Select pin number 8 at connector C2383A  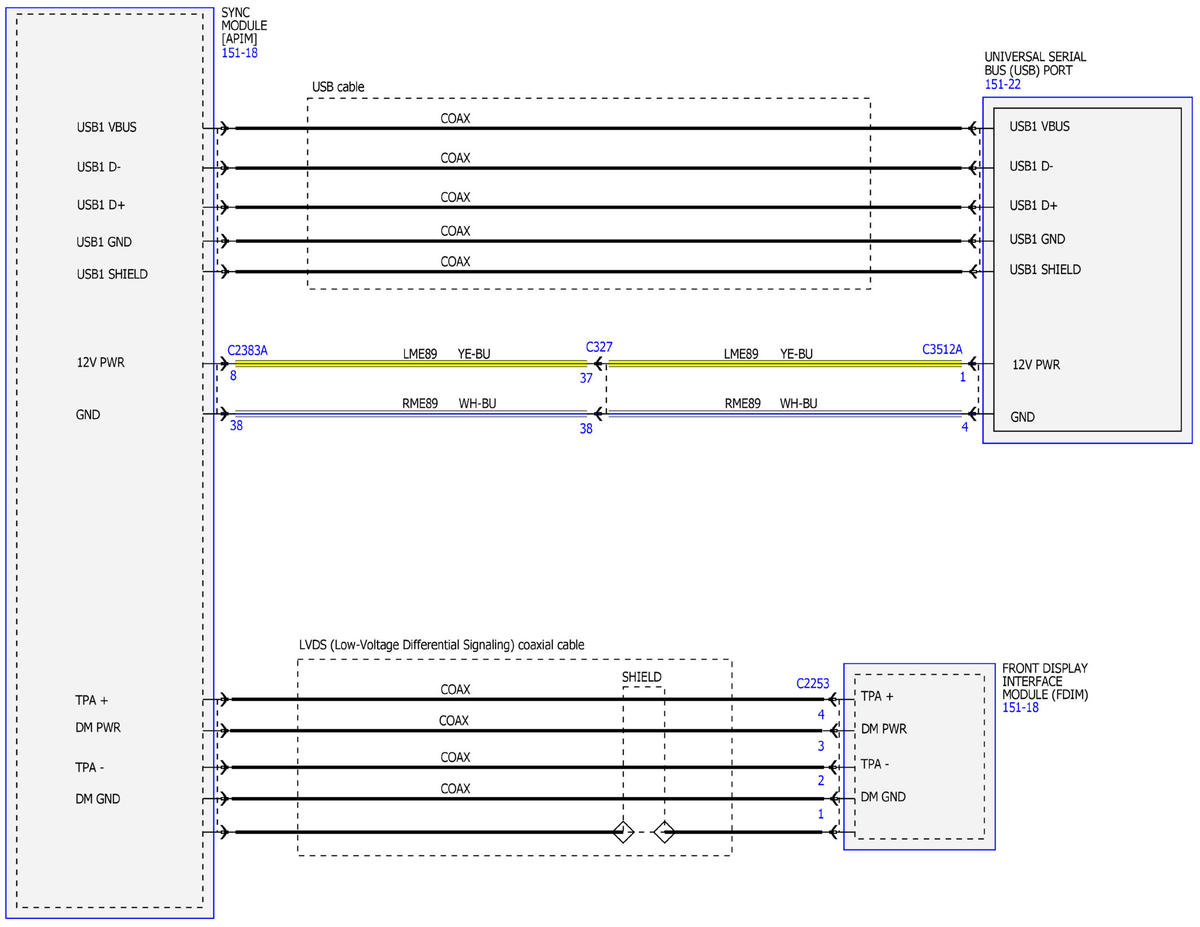233,377
